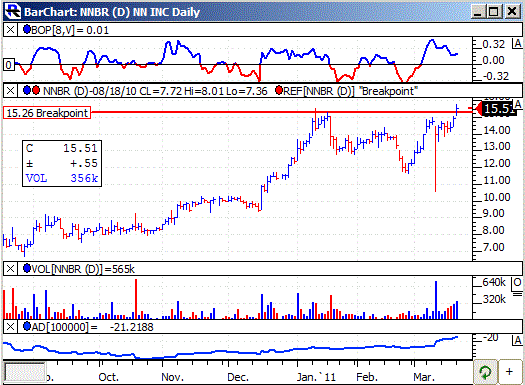Click the AD[100000]= -21.2188 label
This screenshot has height=385, width=525.
tap(92, 327)
